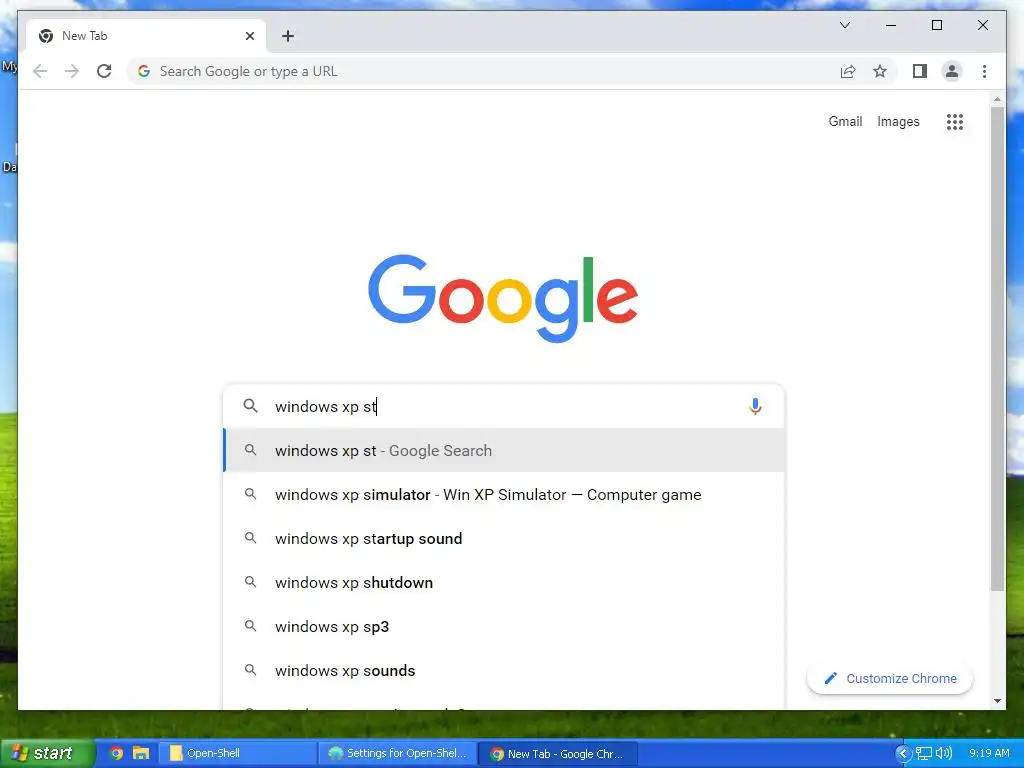Select suggestion 'windows xp st - Google Search'
The width and height of the screenshot is (1024, 768).
click(x=504, y=451)
